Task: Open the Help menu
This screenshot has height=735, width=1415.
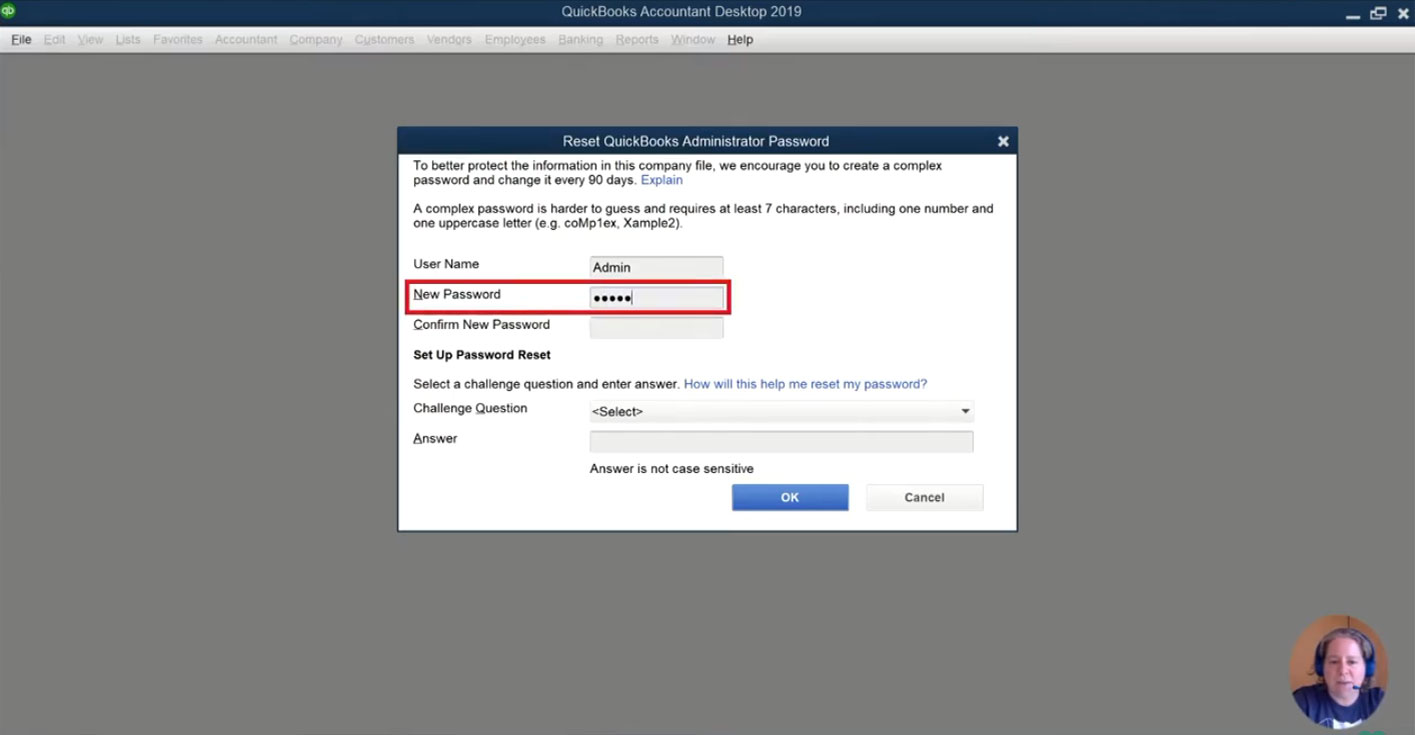Action: (x=740, y=40)
